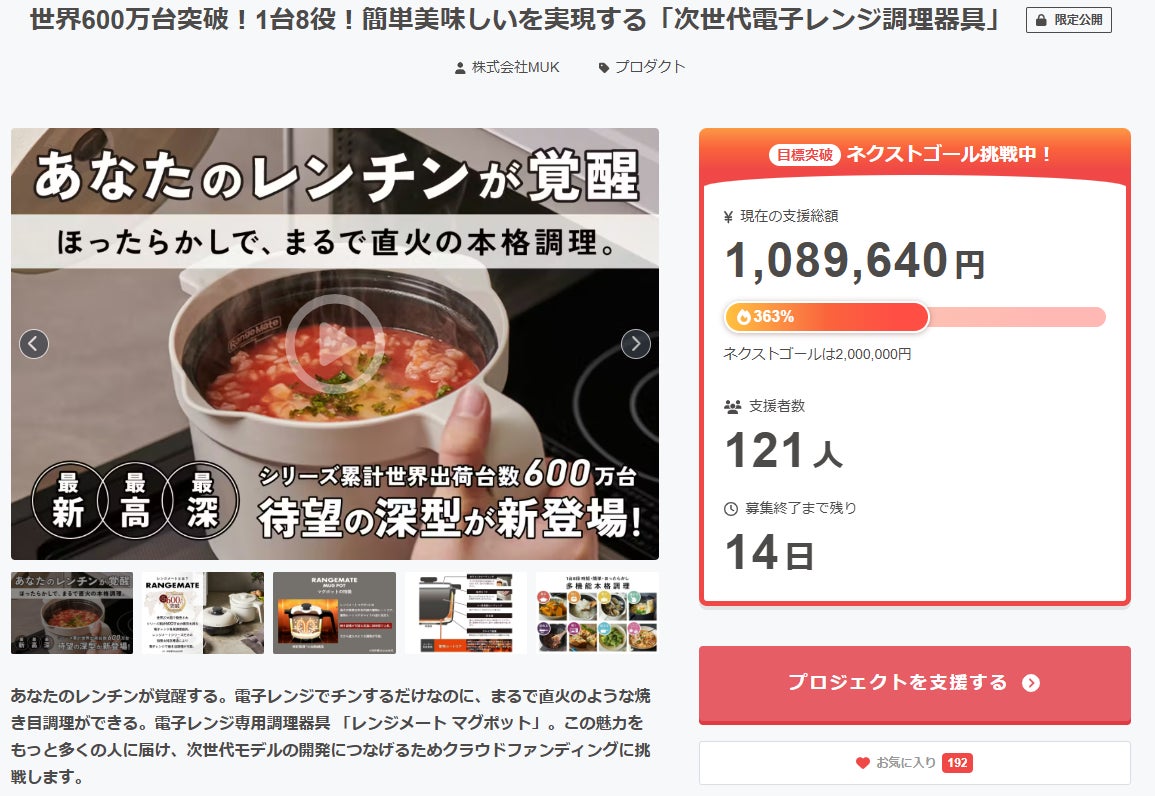This screenshot has height=796, width=1155.
Task: Go to previous slide with left arrow
Action: coord(34,344)
